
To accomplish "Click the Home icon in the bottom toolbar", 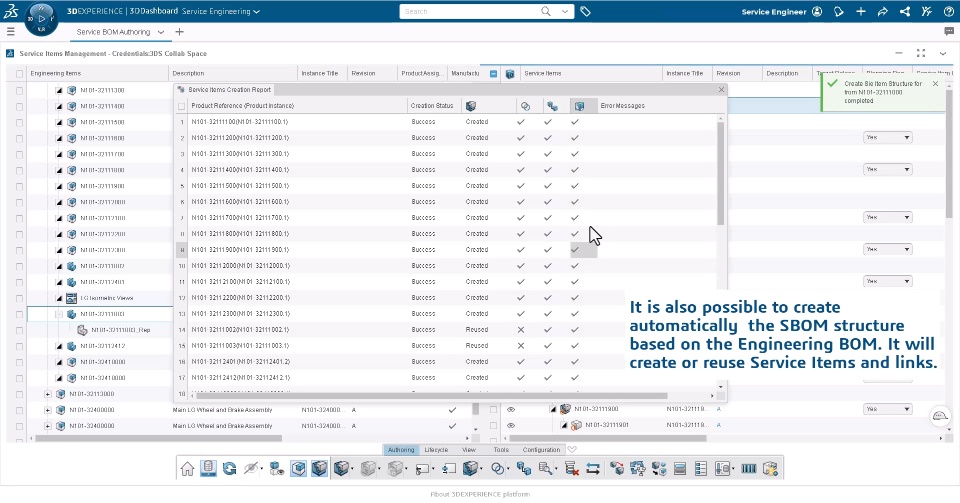I will pyautogui.click(x=187, y=469).
